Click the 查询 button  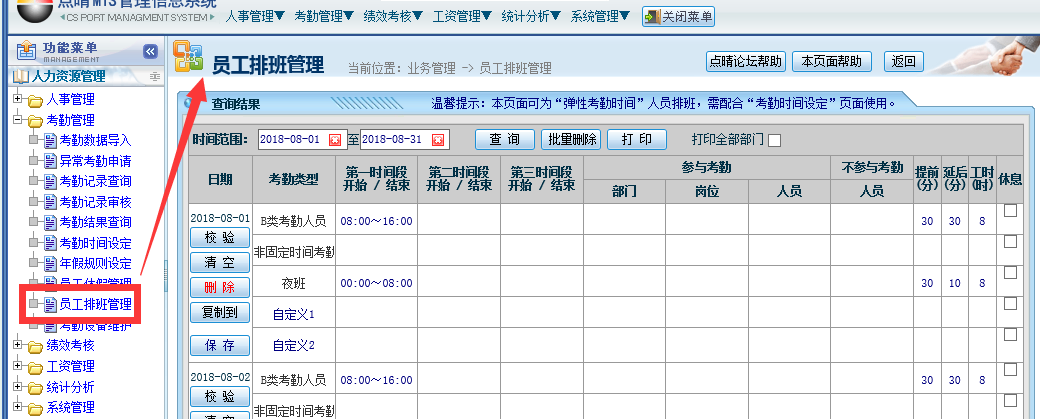(504, 139)
